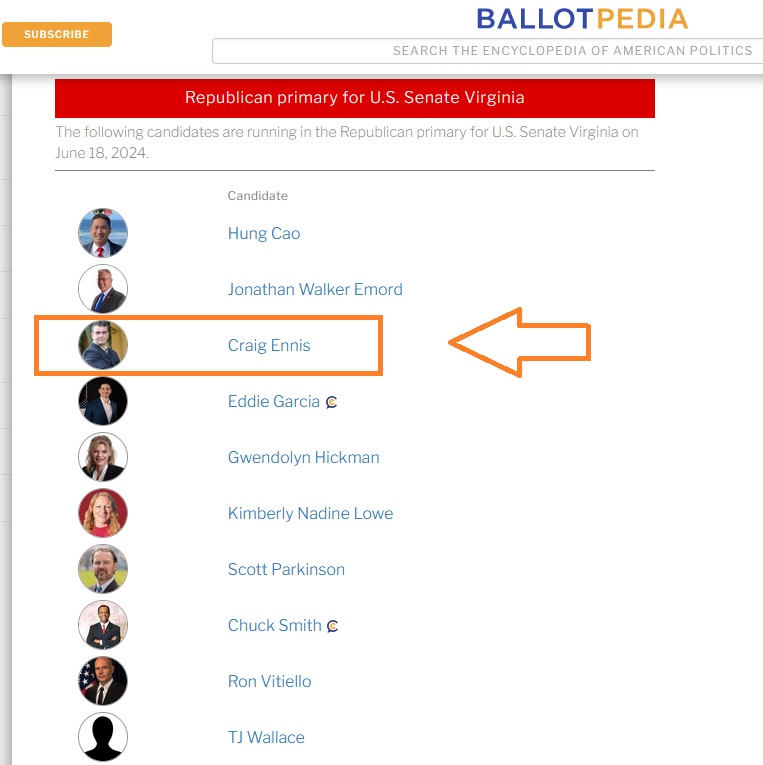The width and height of the screenshot is (763, 765).
Task: Click the thumbnail photo beside Hung Cao
Action: (103, 233)
